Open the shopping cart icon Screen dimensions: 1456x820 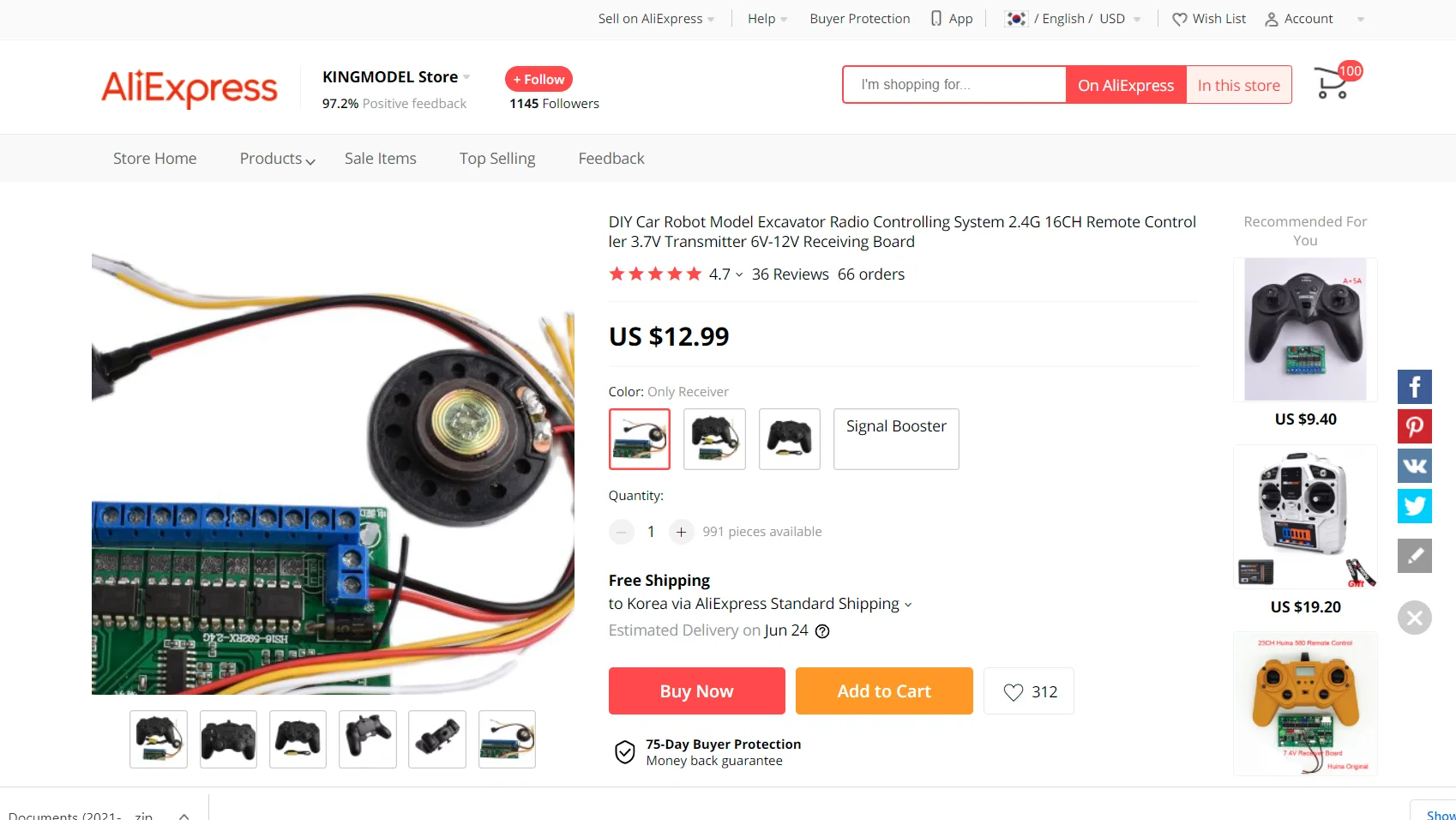pyautogui.click(x=1333, y=83)
